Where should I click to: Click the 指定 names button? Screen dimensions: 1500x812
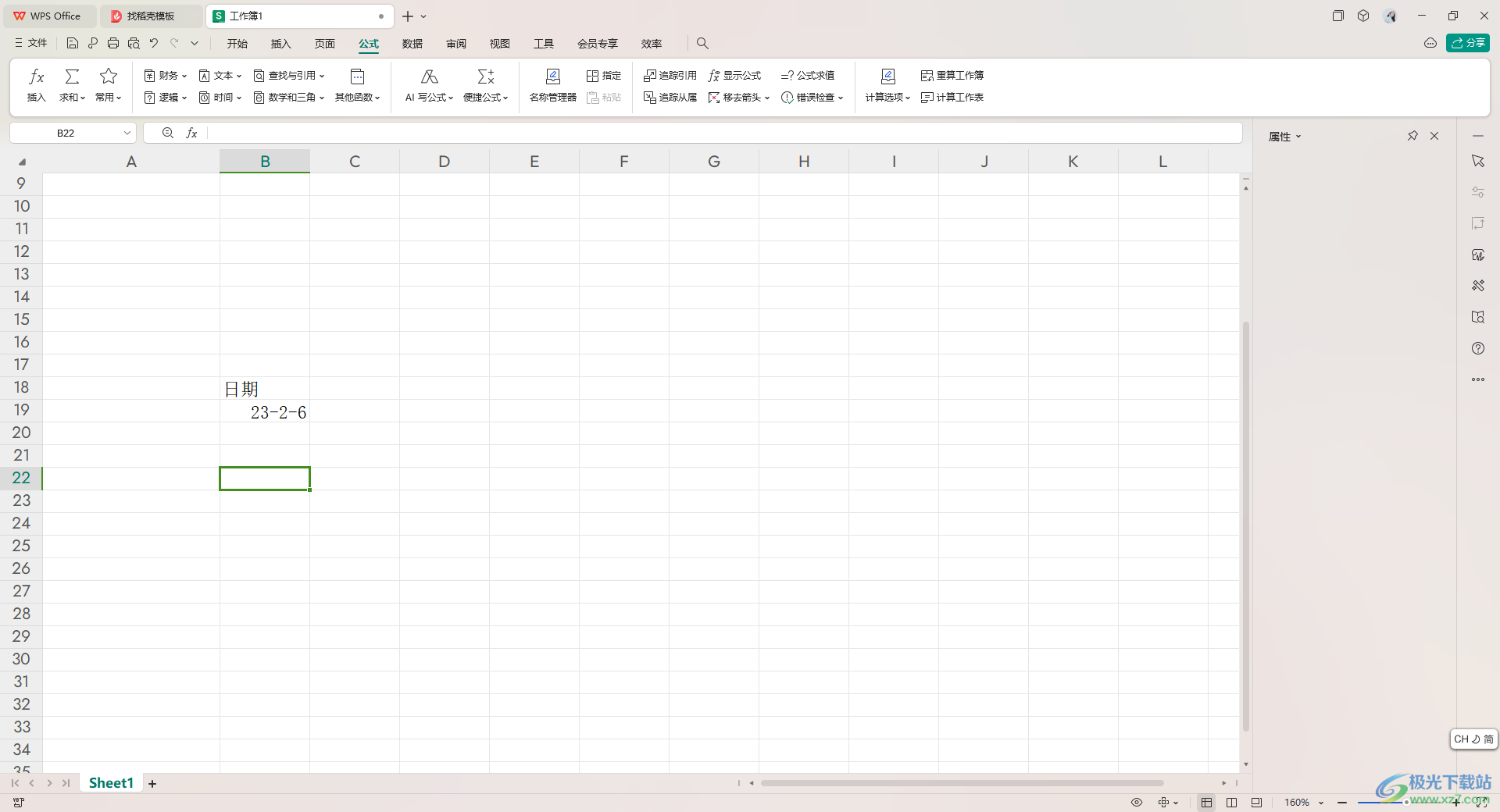pyautogui.click(x=604, y=76)
